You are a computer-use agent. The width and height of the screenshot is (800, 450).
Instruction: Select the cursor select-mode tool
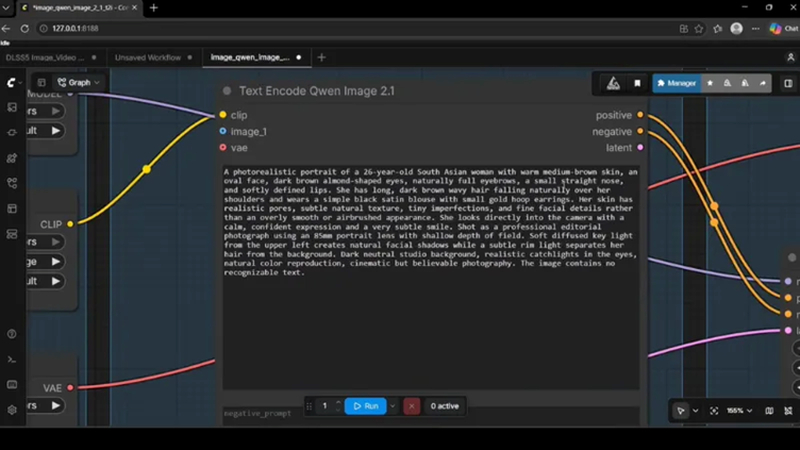(681, 411)
